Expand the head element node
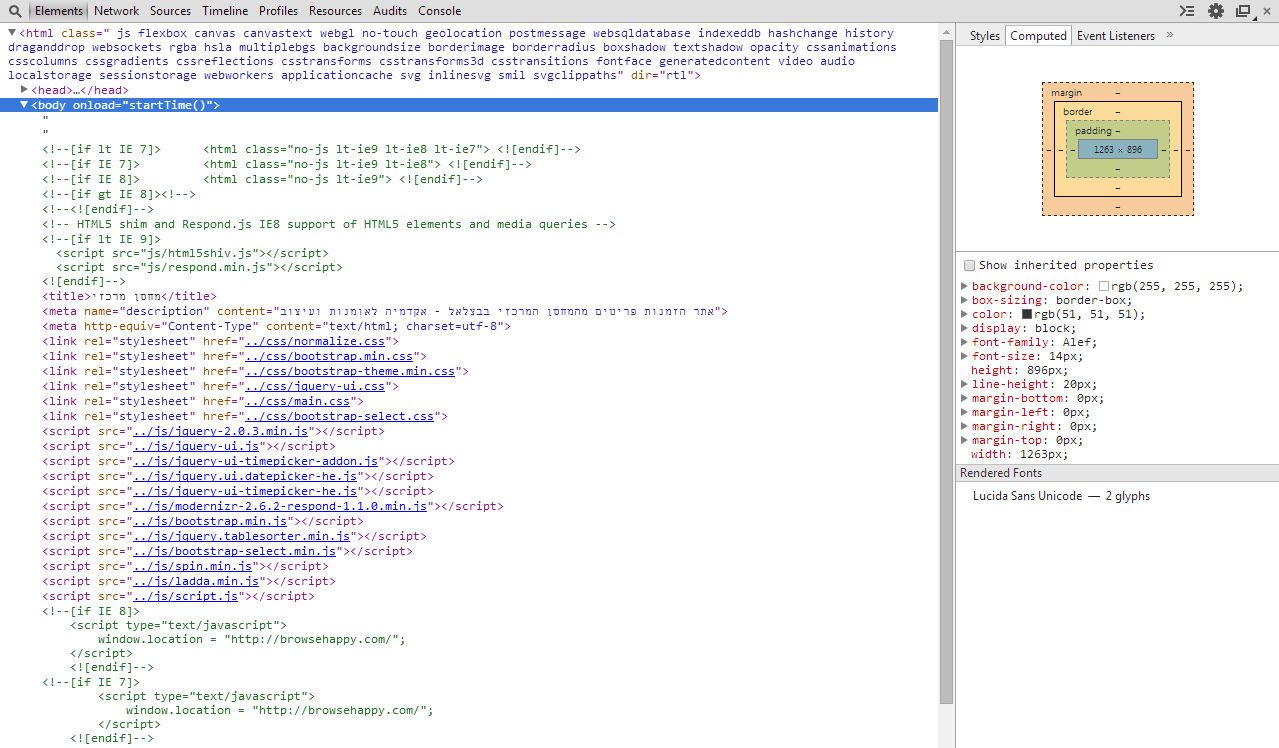The height and width of the screenshot is (748, 1279). 25,90
